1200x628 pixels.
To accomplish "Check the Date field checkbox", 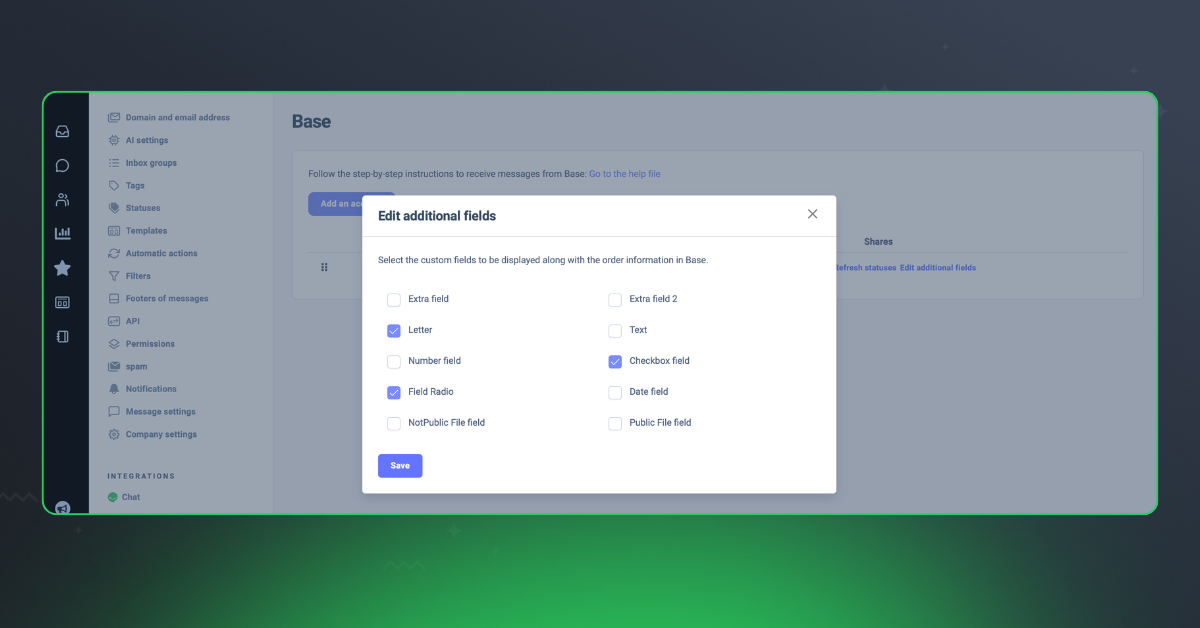I will click(x=615, y=392).
